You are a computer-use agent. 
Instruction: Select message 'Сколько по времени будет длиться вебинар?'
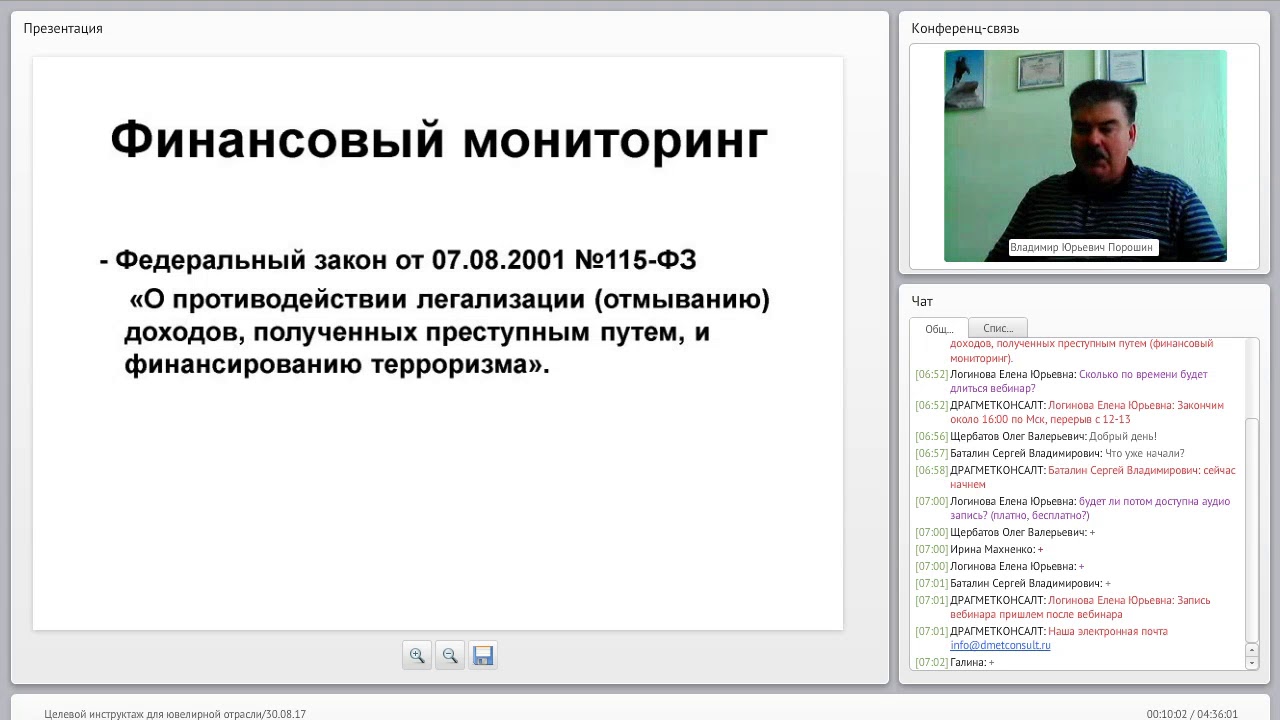coord(1079,381)
